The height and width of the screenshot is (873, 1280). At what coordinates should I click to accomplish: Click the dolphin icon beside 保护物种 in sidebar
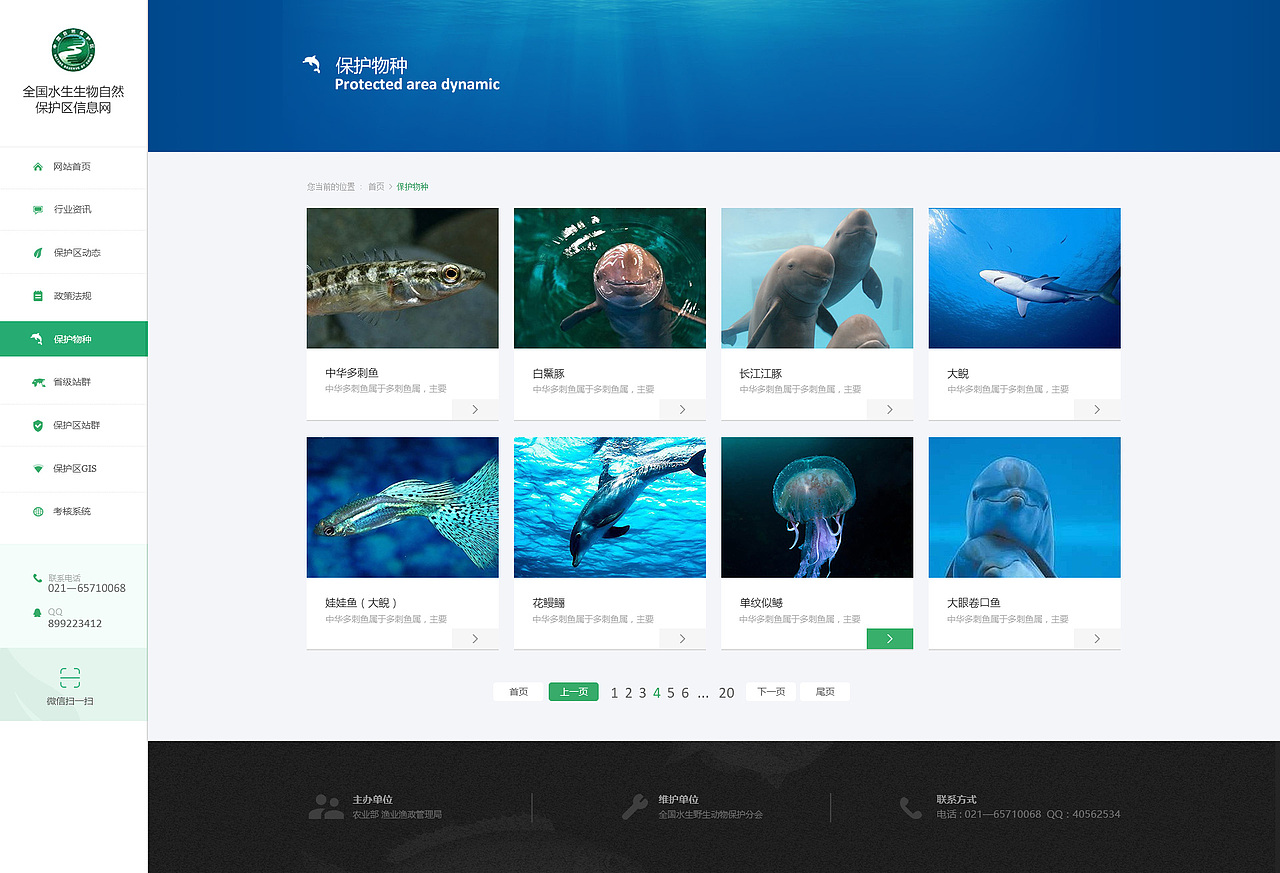(37, 339)
